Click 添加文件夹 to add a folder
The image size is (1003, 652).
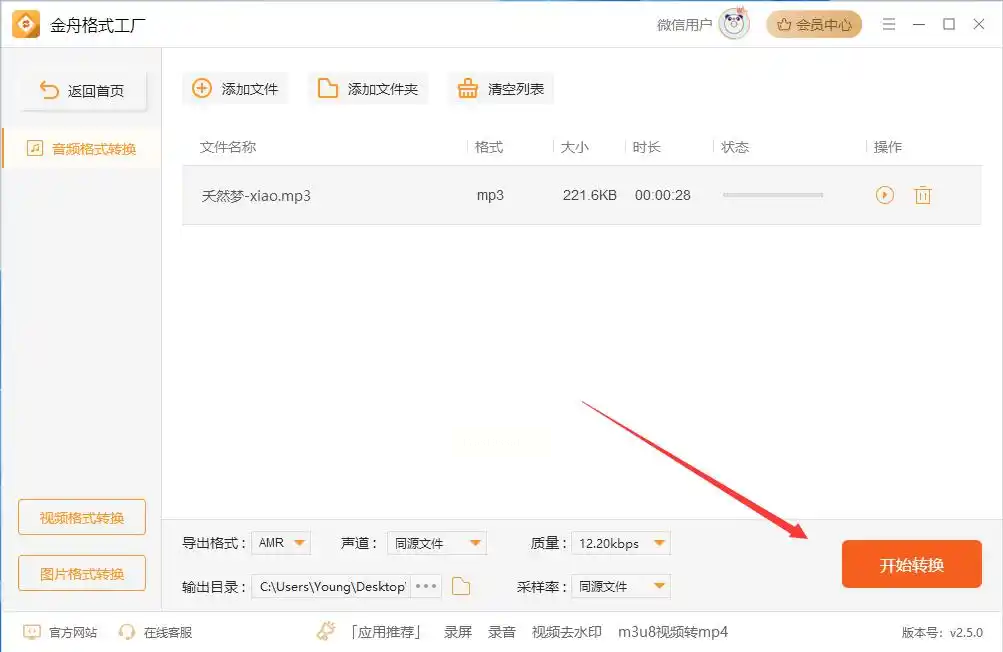click(368, 88)
